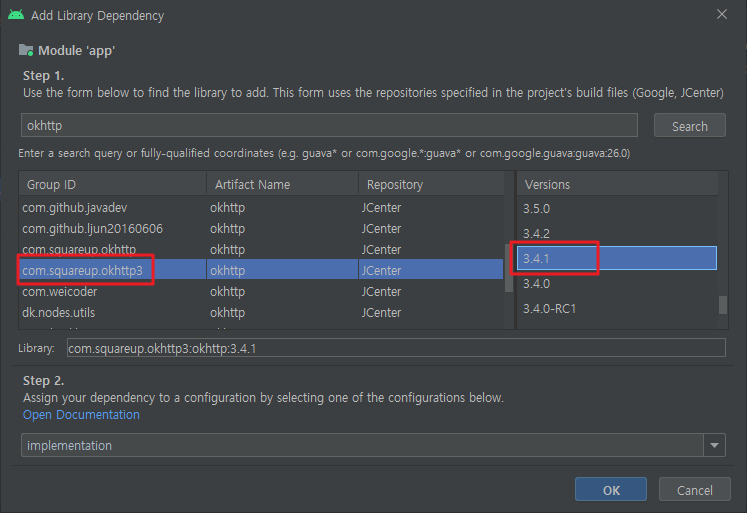Screen dimensions: 747x513
Task: Click the module folder icon beside 'app'
Action: 26,50
